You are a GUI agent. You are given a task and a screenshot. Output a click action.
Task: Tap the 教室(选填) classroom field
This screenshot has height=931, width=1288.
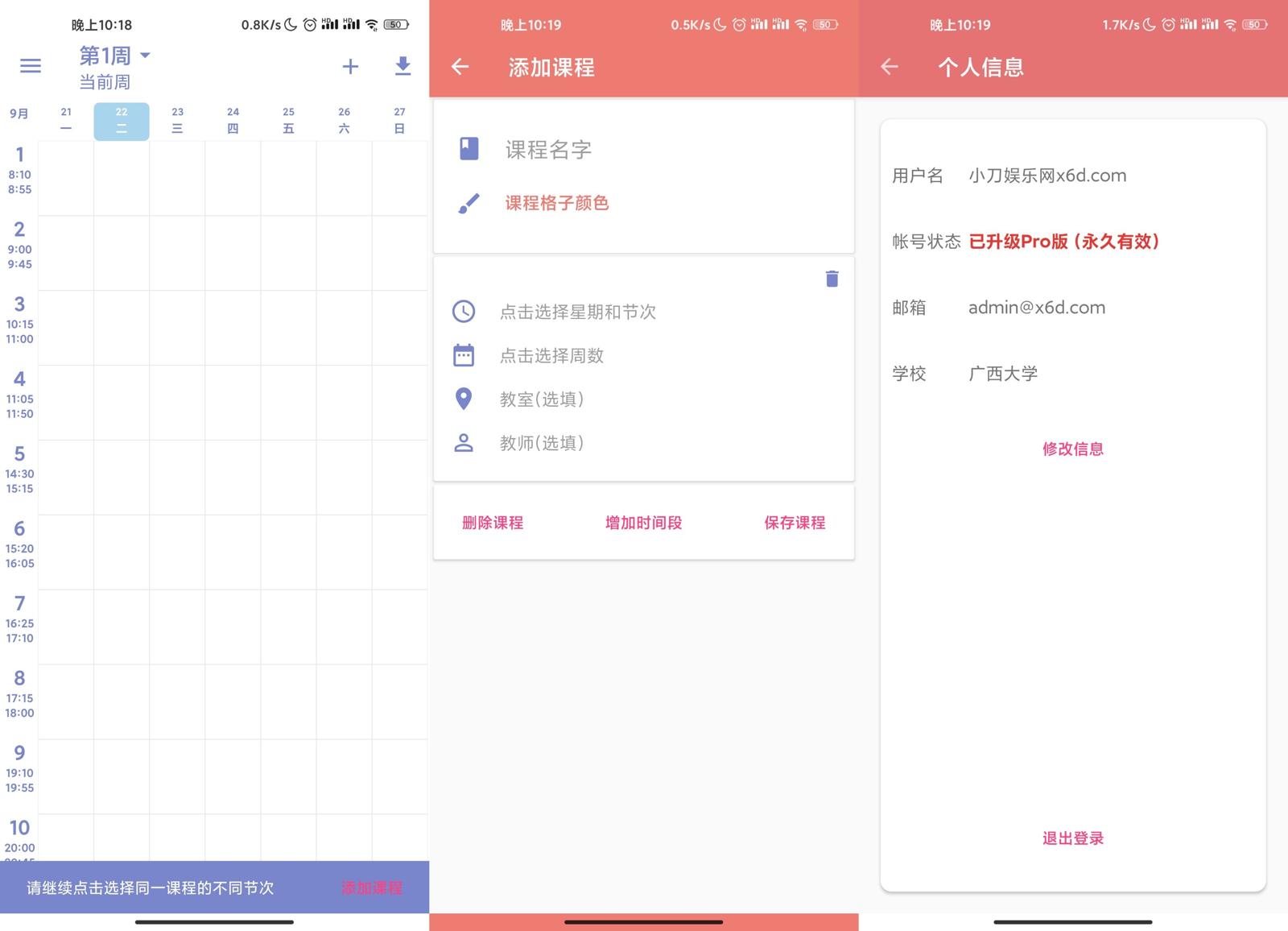(x=541, y=399)
